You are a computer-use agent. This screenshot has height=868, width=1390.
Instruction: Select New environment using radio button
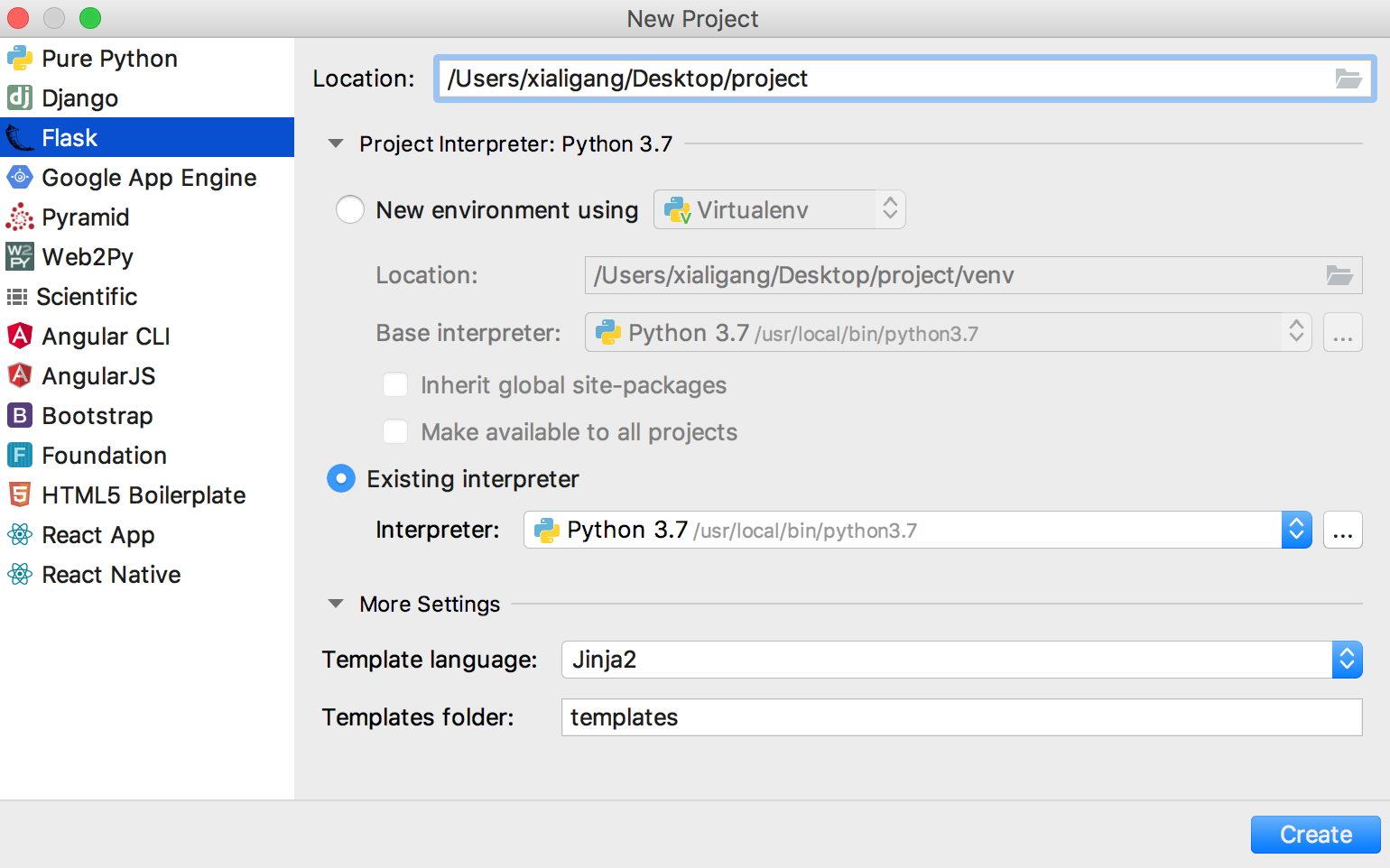click(350, 209)
